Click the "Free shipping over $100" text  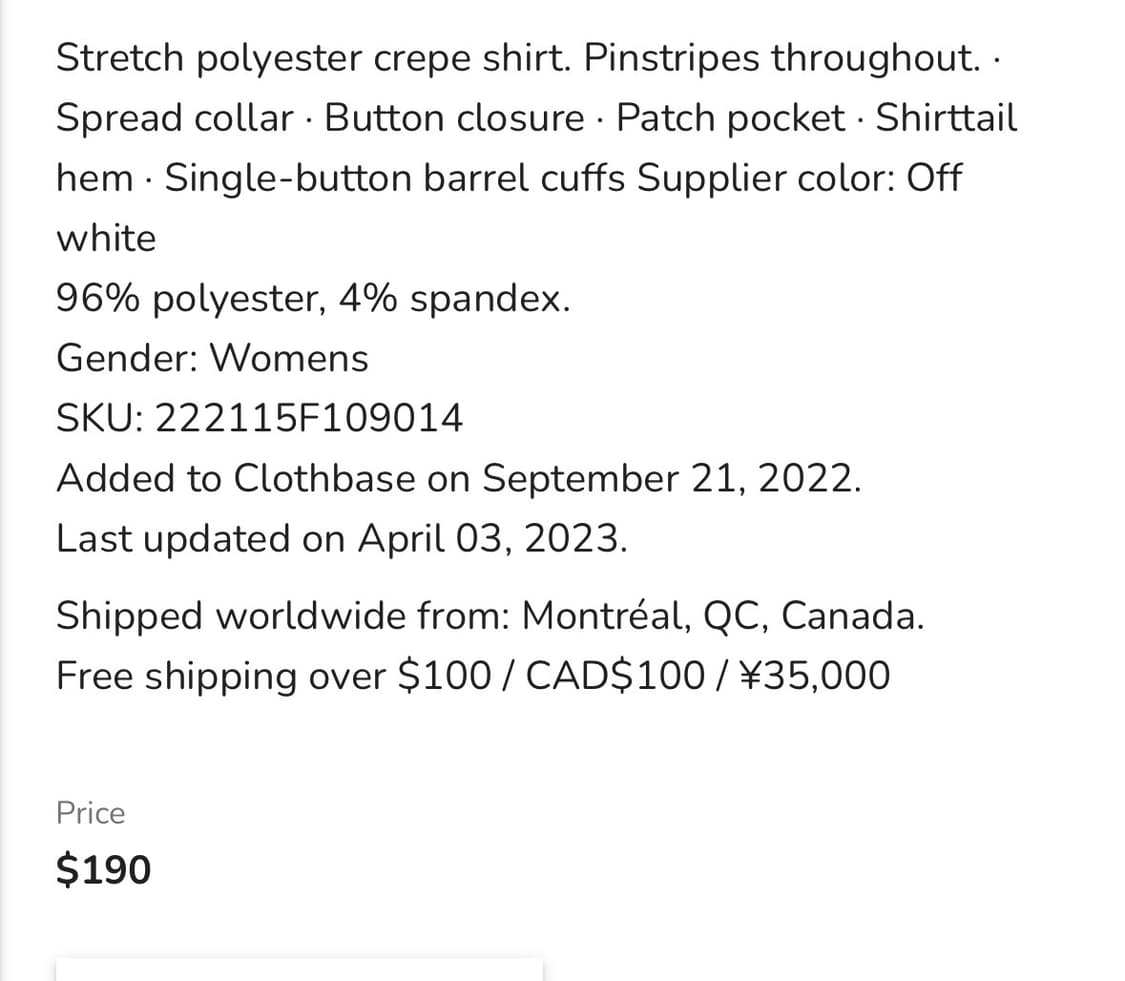[273, 675]
